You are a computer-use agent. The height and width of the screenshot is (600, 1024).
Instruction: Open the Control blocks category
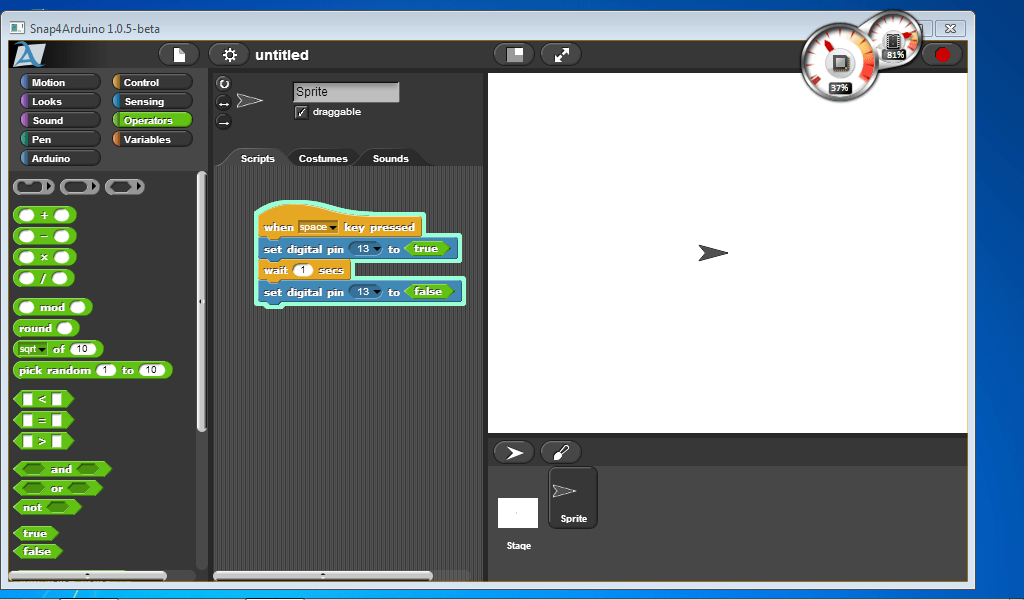pyautogui.click(x=152, y=82)
